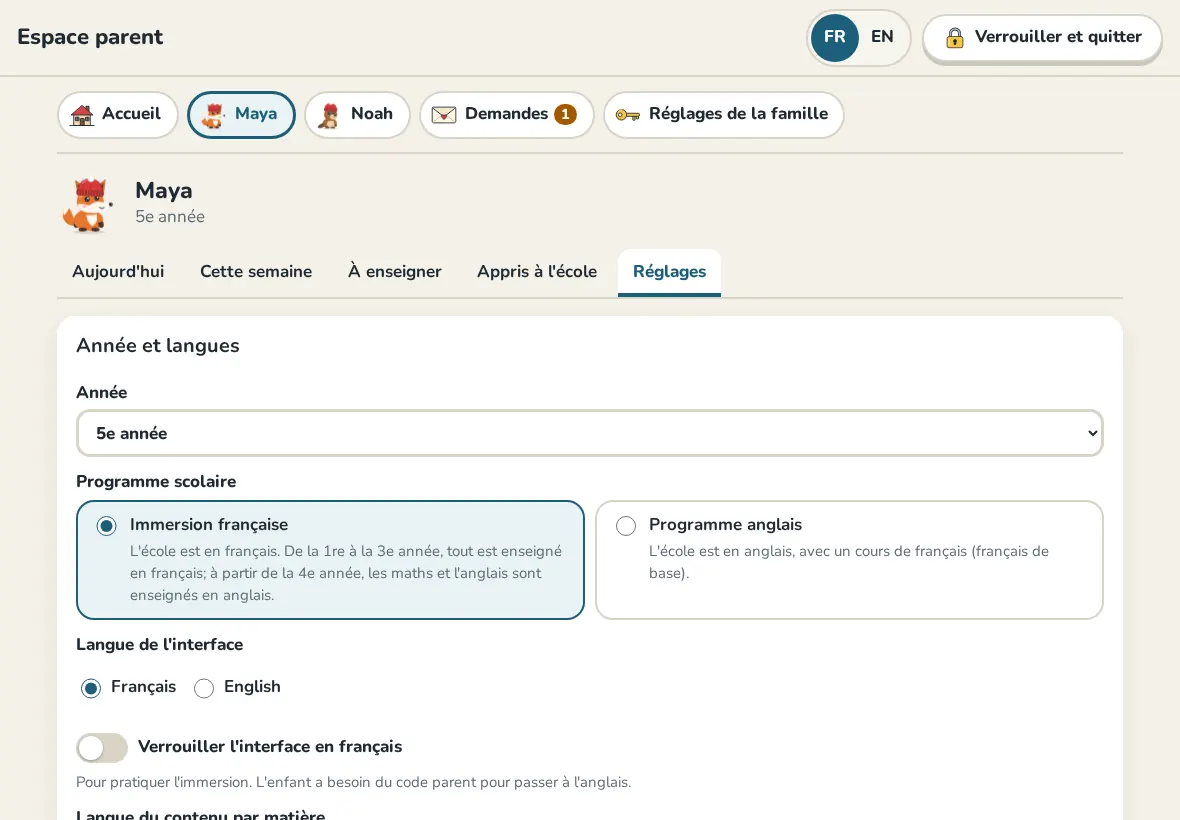The image size is (1180, 820).
Task: Click the key icon for family settings
Action: (628, 115)
